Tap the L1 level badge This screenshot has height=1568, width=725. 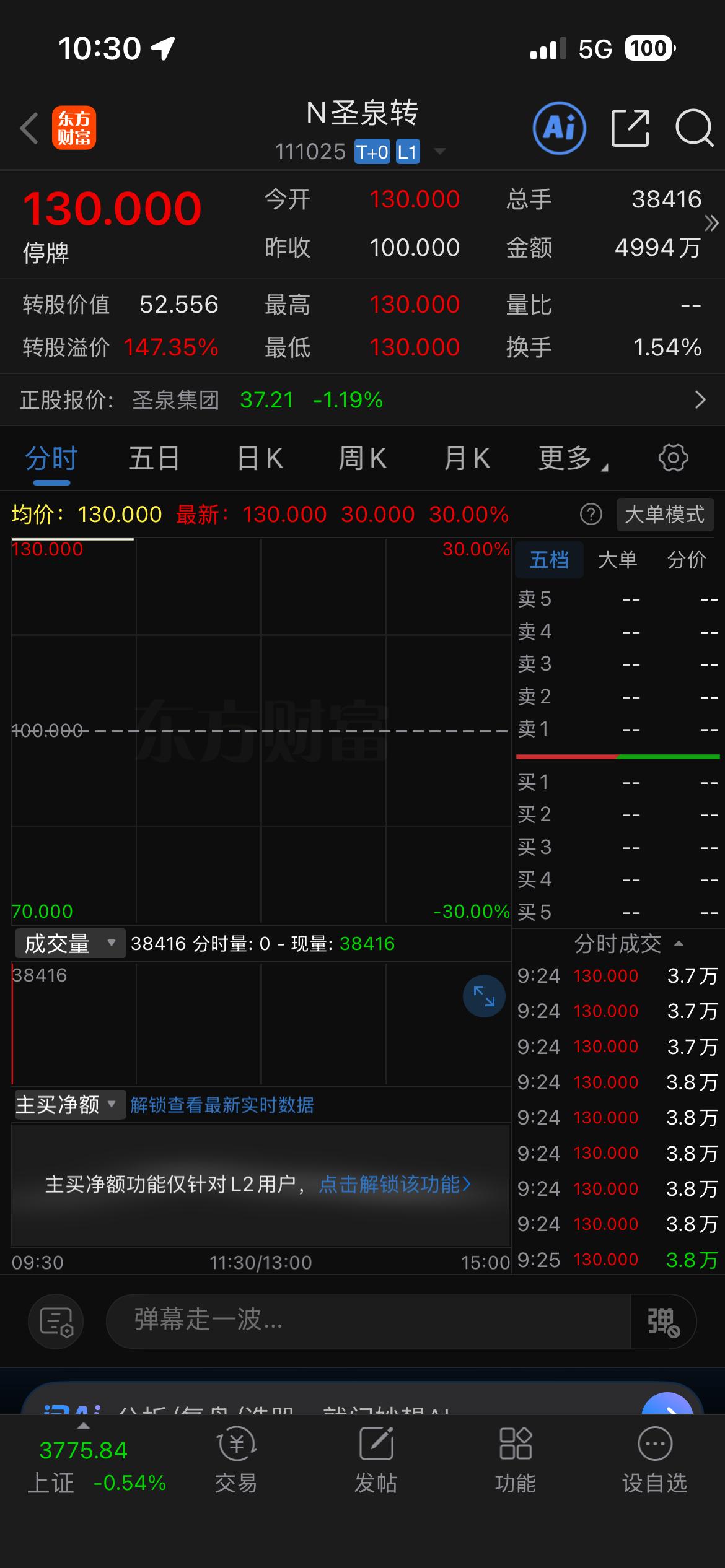coord(407,152)
